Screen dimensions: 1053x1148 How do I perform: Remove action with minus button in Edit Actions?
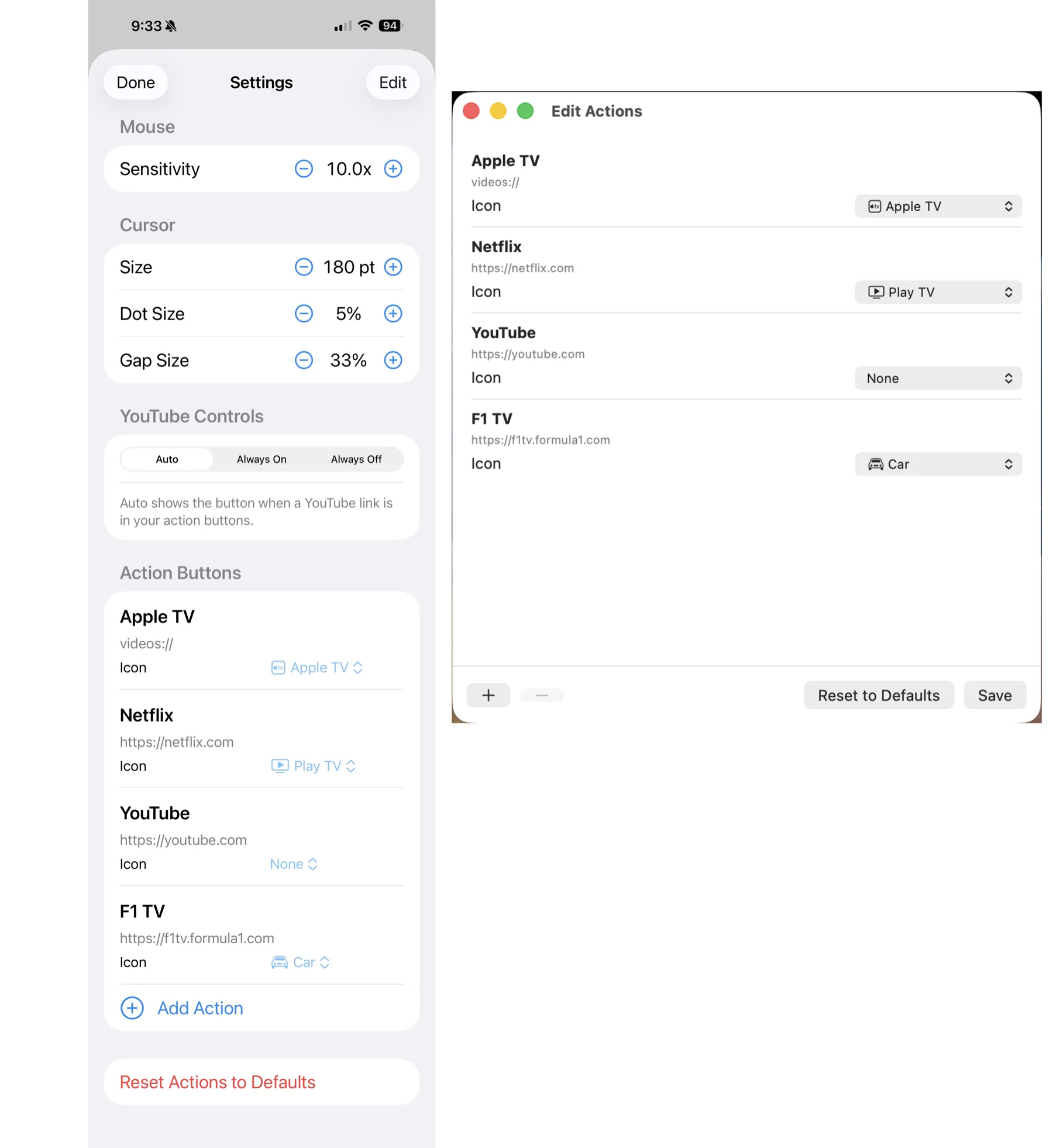[x=542, y=695]
